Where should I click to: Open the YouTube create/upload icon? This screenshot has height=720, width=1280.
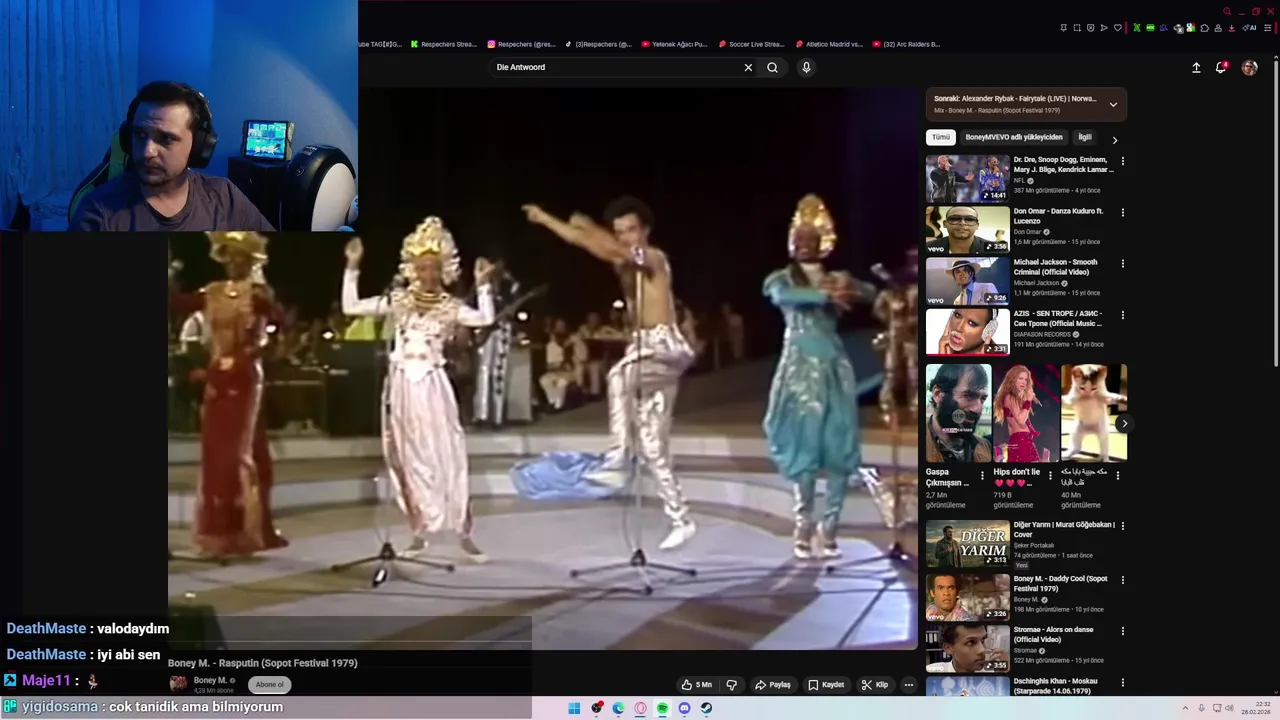point(1196,67)
